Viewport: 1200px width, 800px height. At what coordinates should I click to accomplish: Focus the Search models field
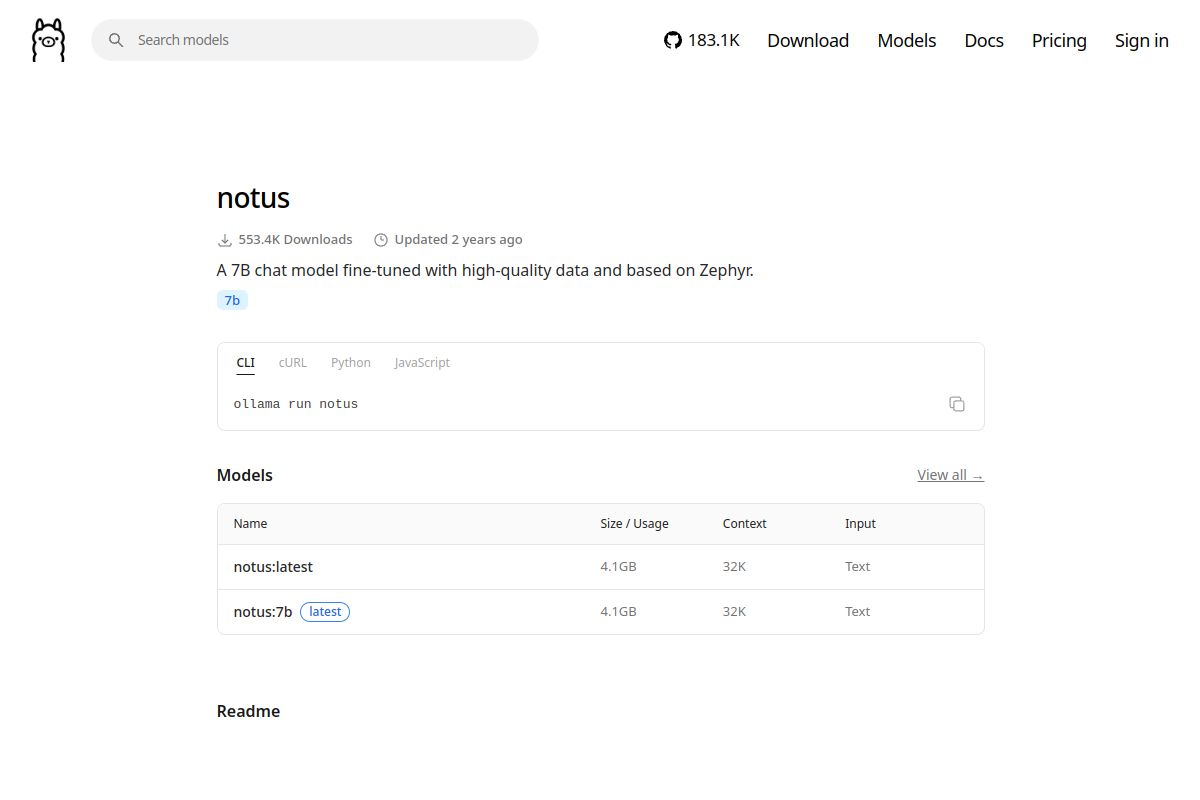(x=315, y=40)
